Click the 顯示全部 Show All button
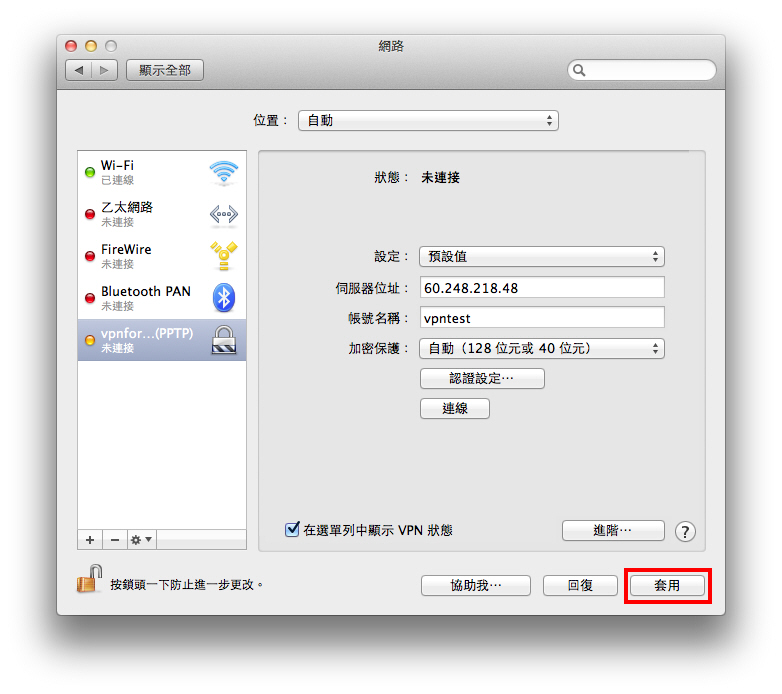 pos(165,70)
